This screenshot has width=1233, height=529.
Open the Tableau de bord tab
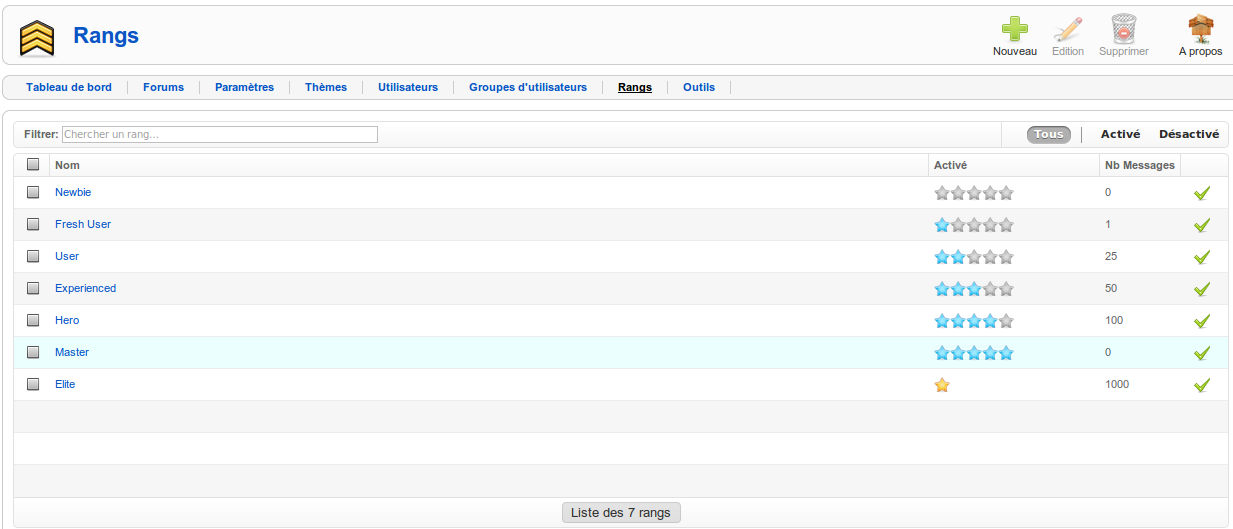click(x=69, y=87)
